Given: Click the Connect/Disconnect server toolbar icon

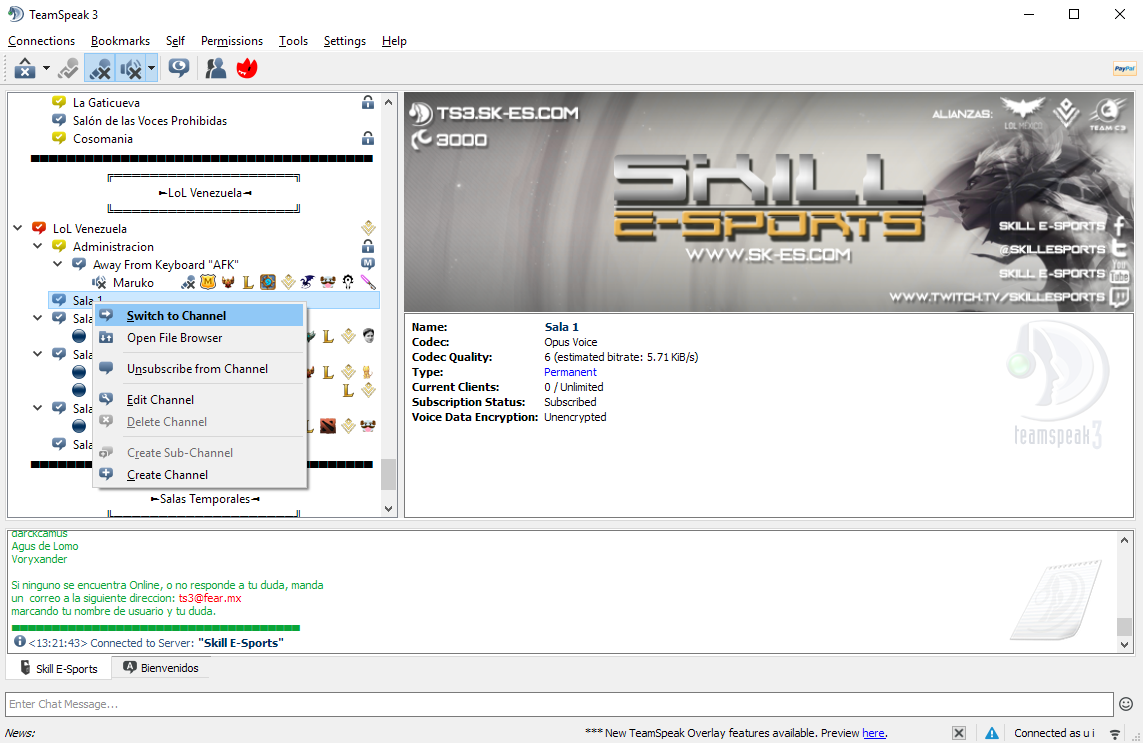Looking at the screenshot, I should [x=25, y=69].
